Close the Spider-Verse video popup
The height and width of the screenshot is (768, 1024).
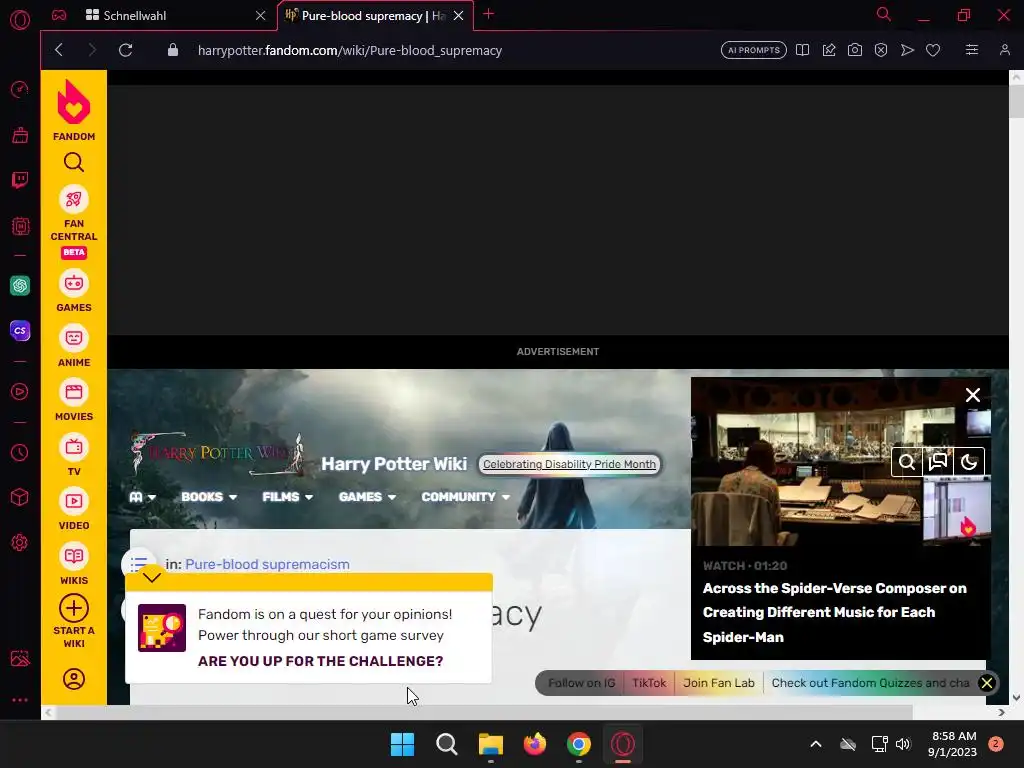point(973,394)
